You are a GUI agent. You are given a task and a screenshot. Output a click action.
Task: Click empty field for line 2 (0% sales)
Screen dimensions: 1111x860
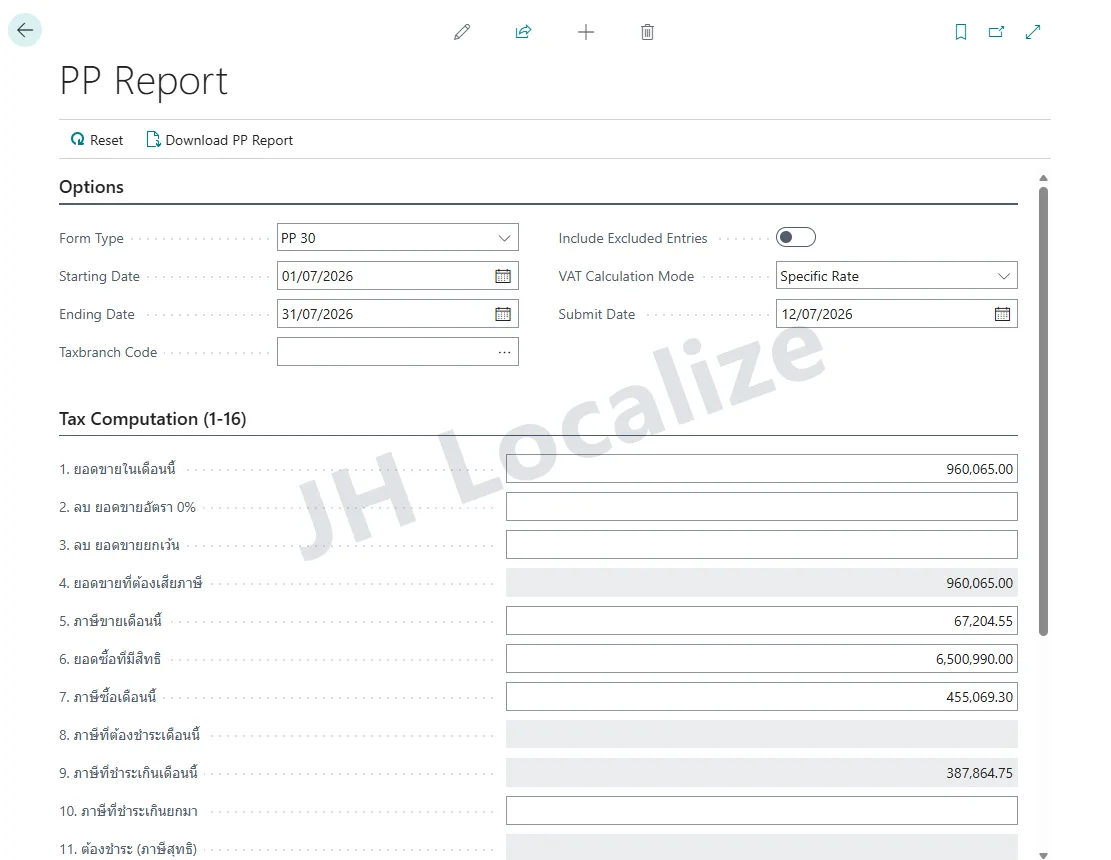click(762, 507)
